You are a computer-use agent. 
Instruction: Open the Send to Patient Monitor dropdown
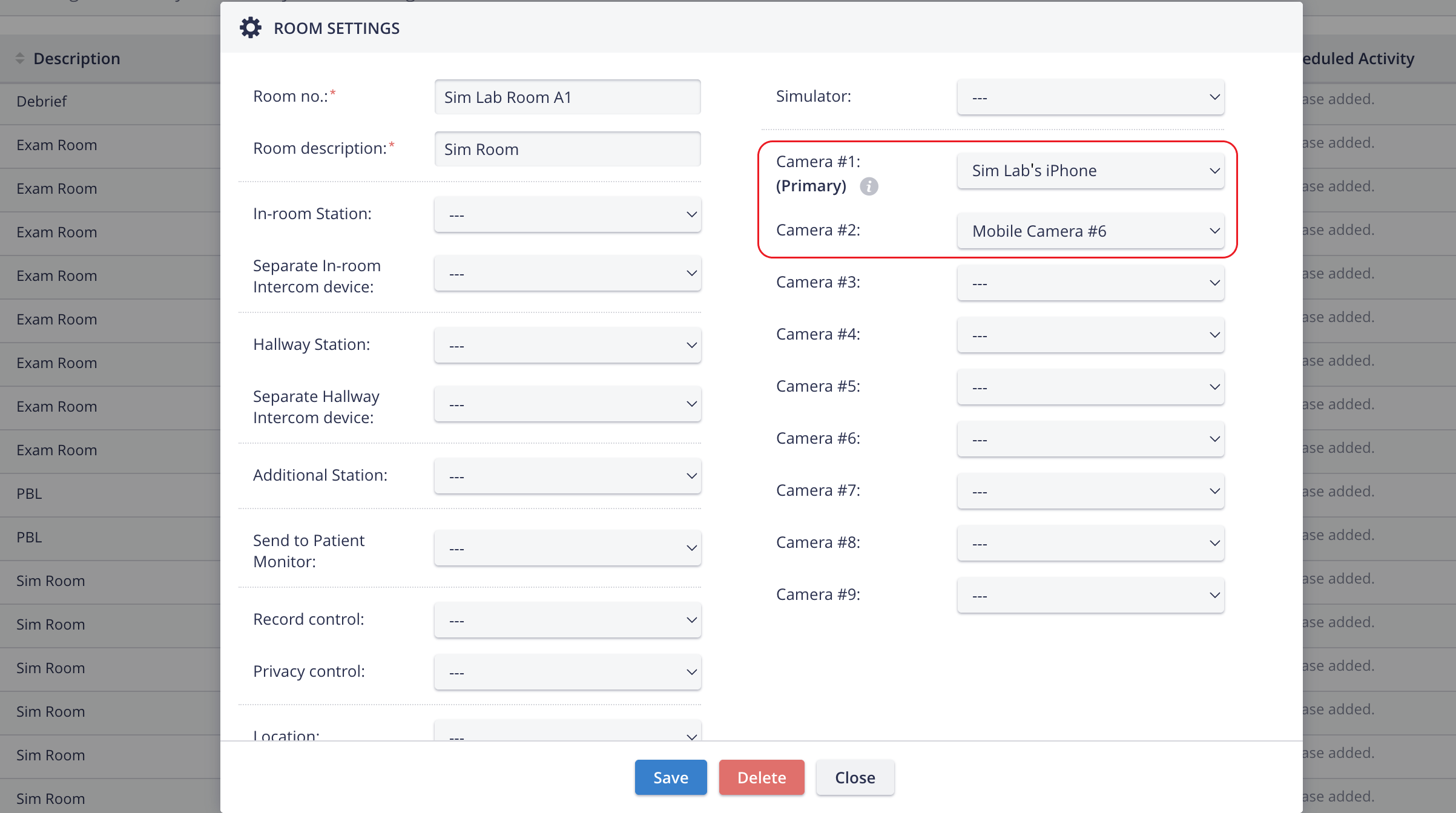(x=567, y=548)
